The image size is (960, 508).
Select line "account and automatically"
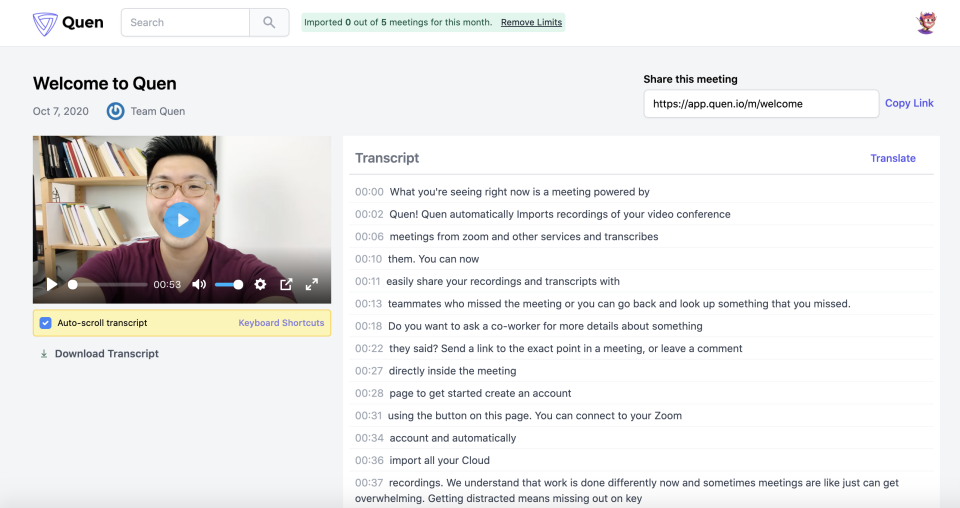point(453,438)
